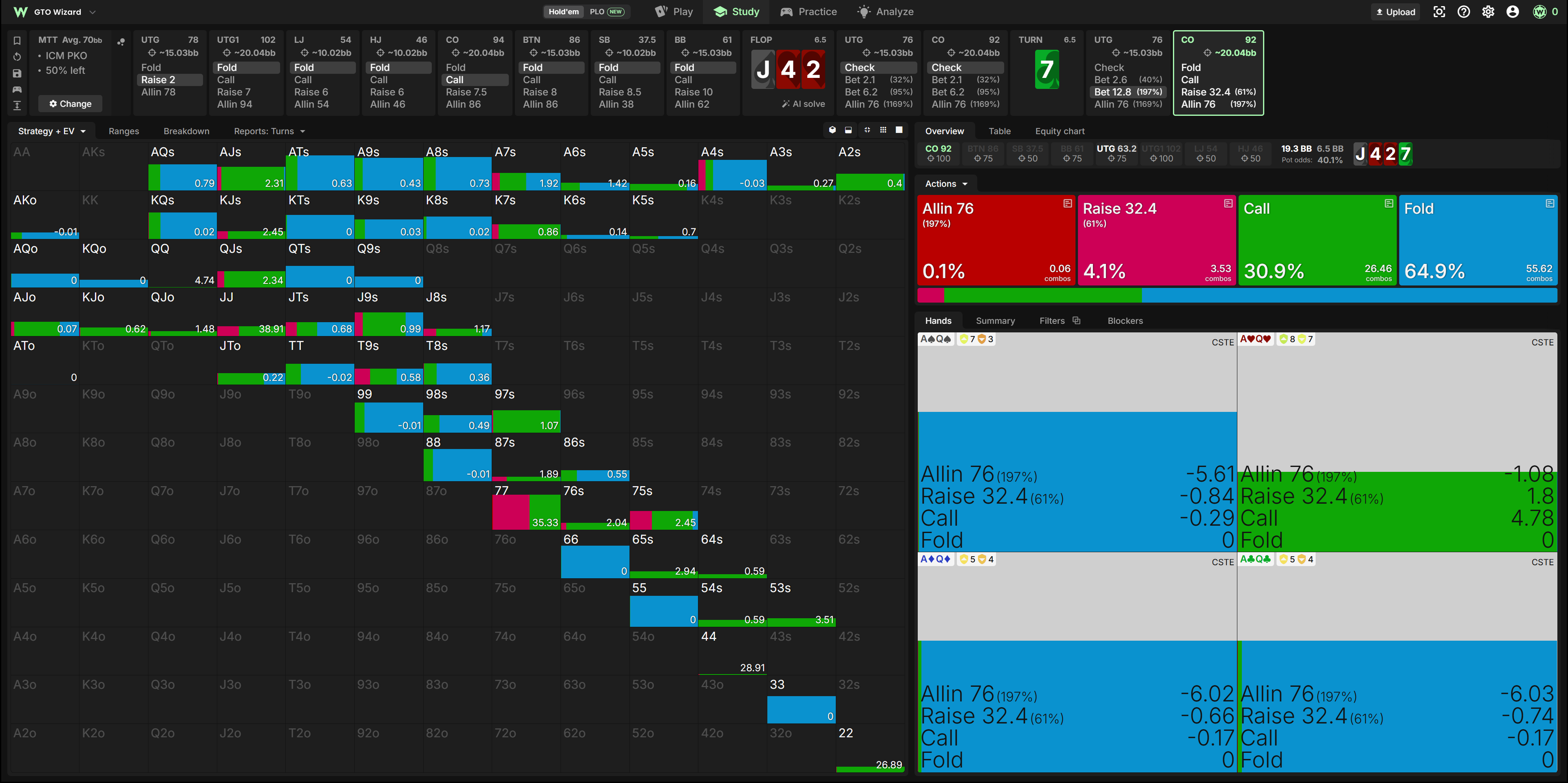Click the turn card 7
This screenshot has height=783, width=1568.
(1047, 69)
